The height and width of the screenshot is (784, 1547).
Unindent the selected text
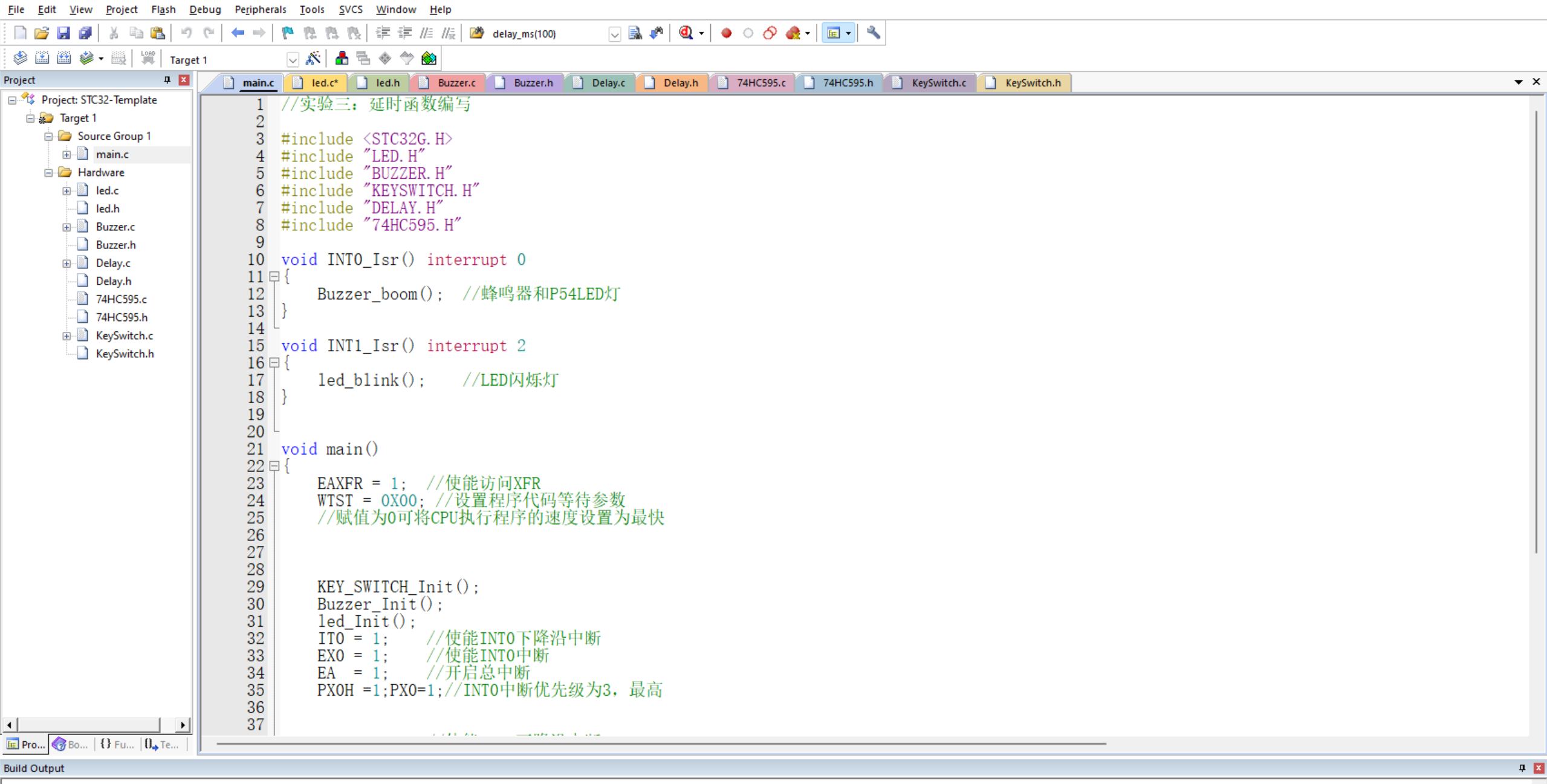tap(404, 33)
